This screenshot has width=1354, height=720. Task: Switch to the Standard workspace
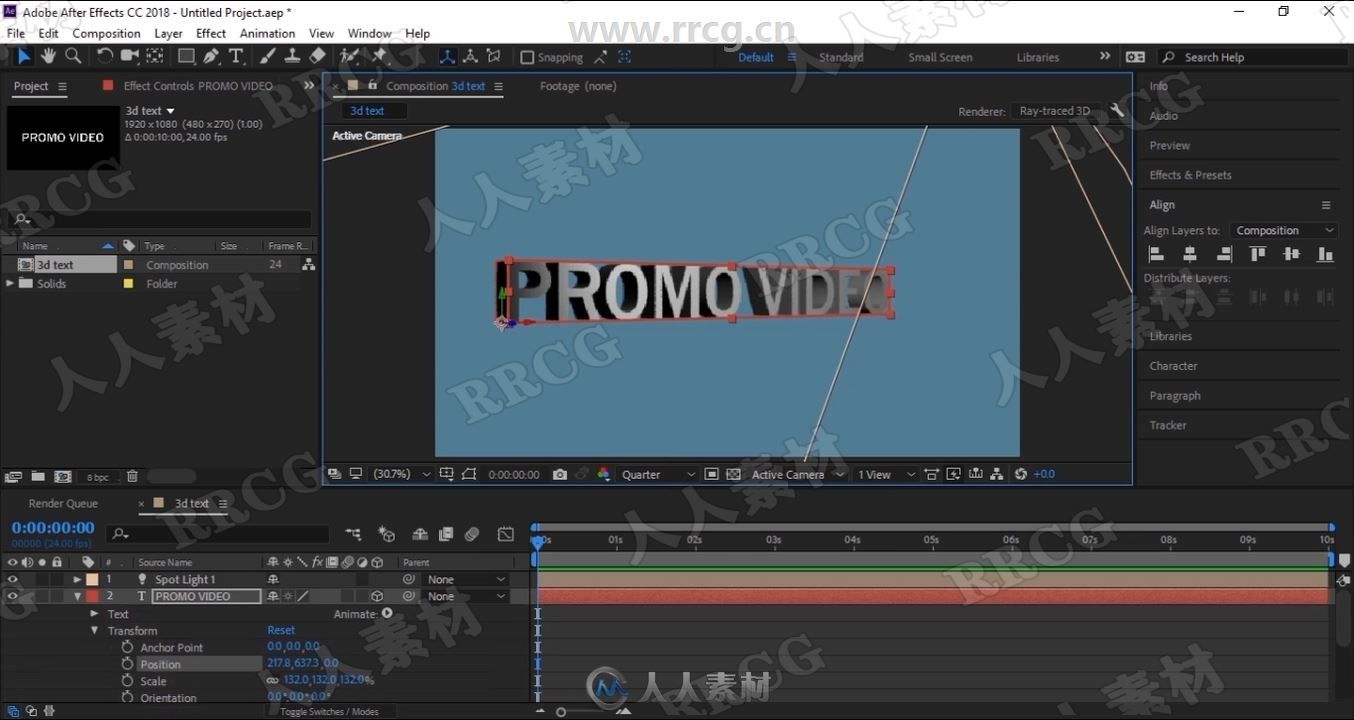click(841, 57)
